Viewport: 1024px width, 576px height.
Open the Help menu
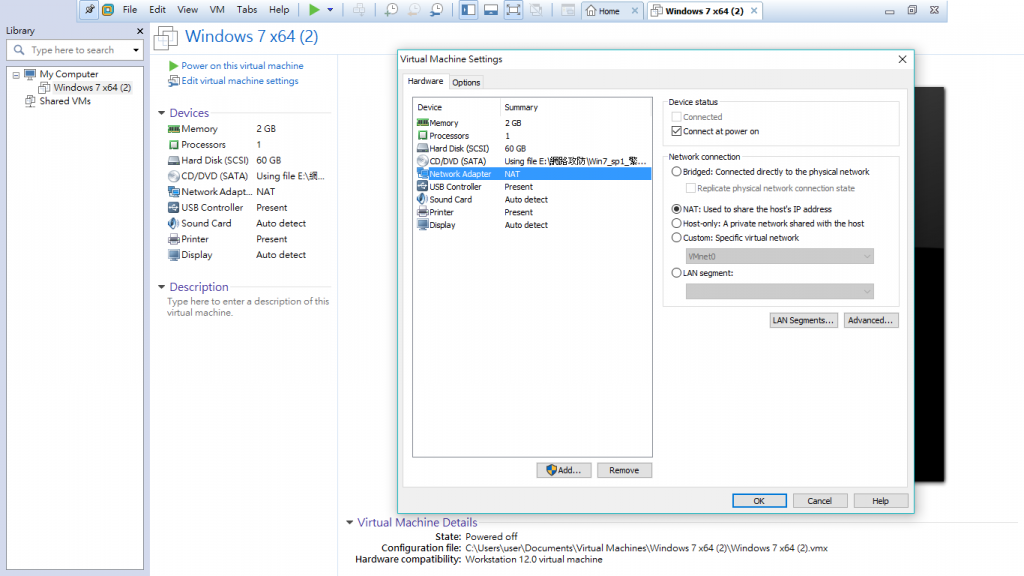click(279, 10)
